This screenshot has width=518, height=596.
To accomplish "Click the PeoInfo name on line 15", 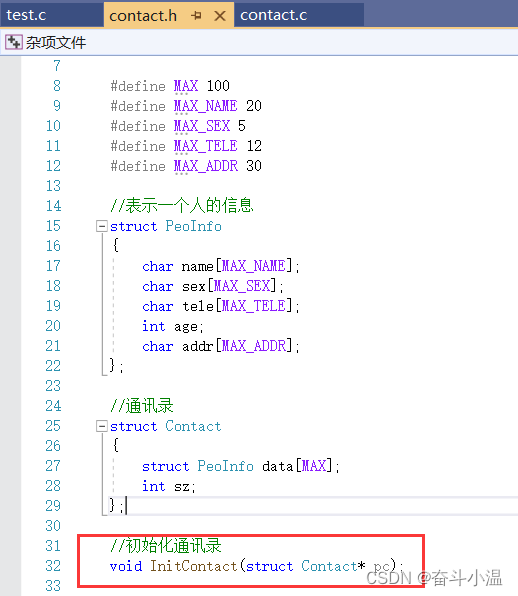I will [193, 226].
